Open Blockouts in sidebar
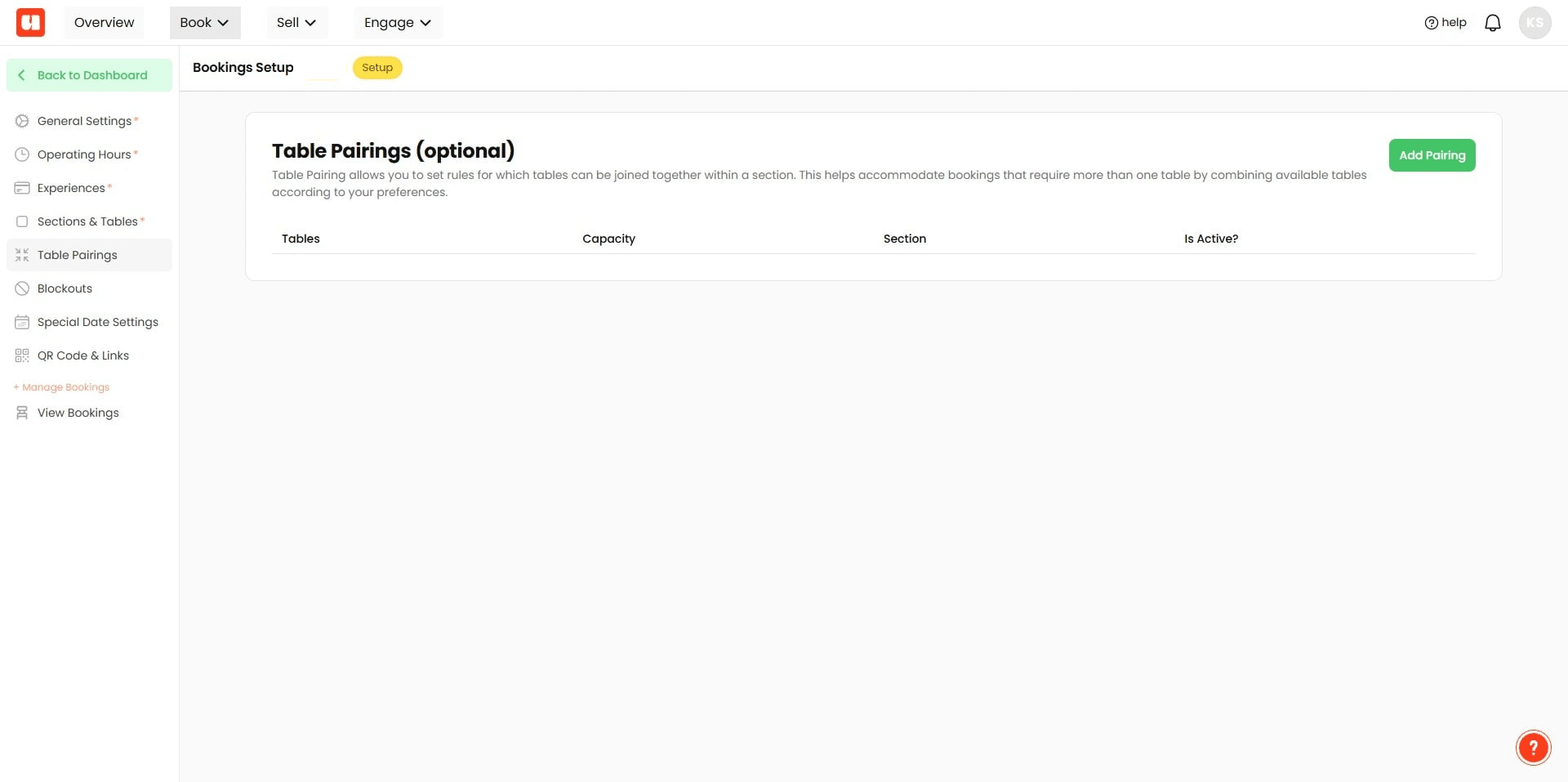Screen dimensions: 1568x782 tap(89, 288)
